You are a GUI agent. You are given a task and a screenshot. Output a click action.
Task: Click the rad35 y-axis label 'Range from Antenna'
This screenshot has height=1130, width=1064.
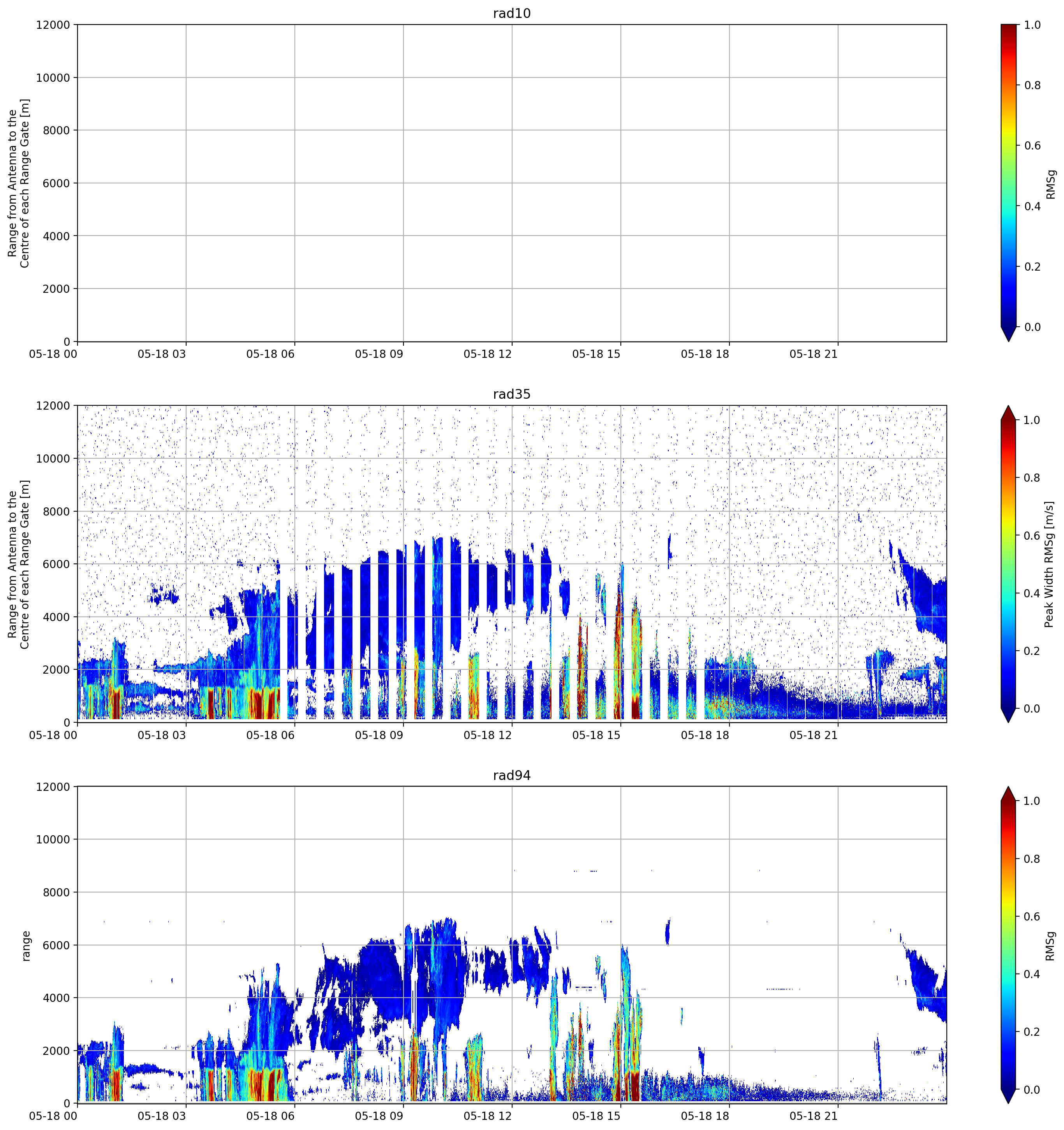tap(18, 564)
